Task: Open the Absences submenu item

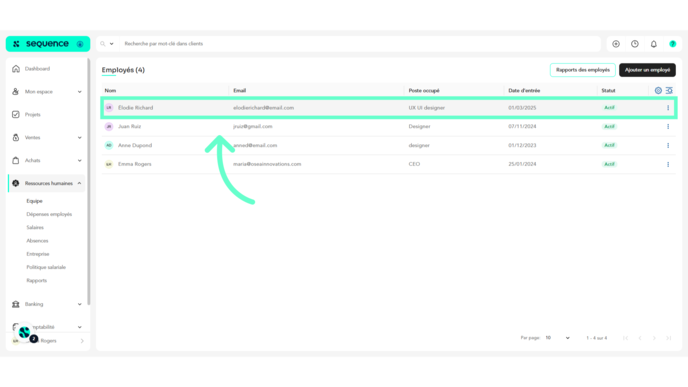Action: [37, 240]
